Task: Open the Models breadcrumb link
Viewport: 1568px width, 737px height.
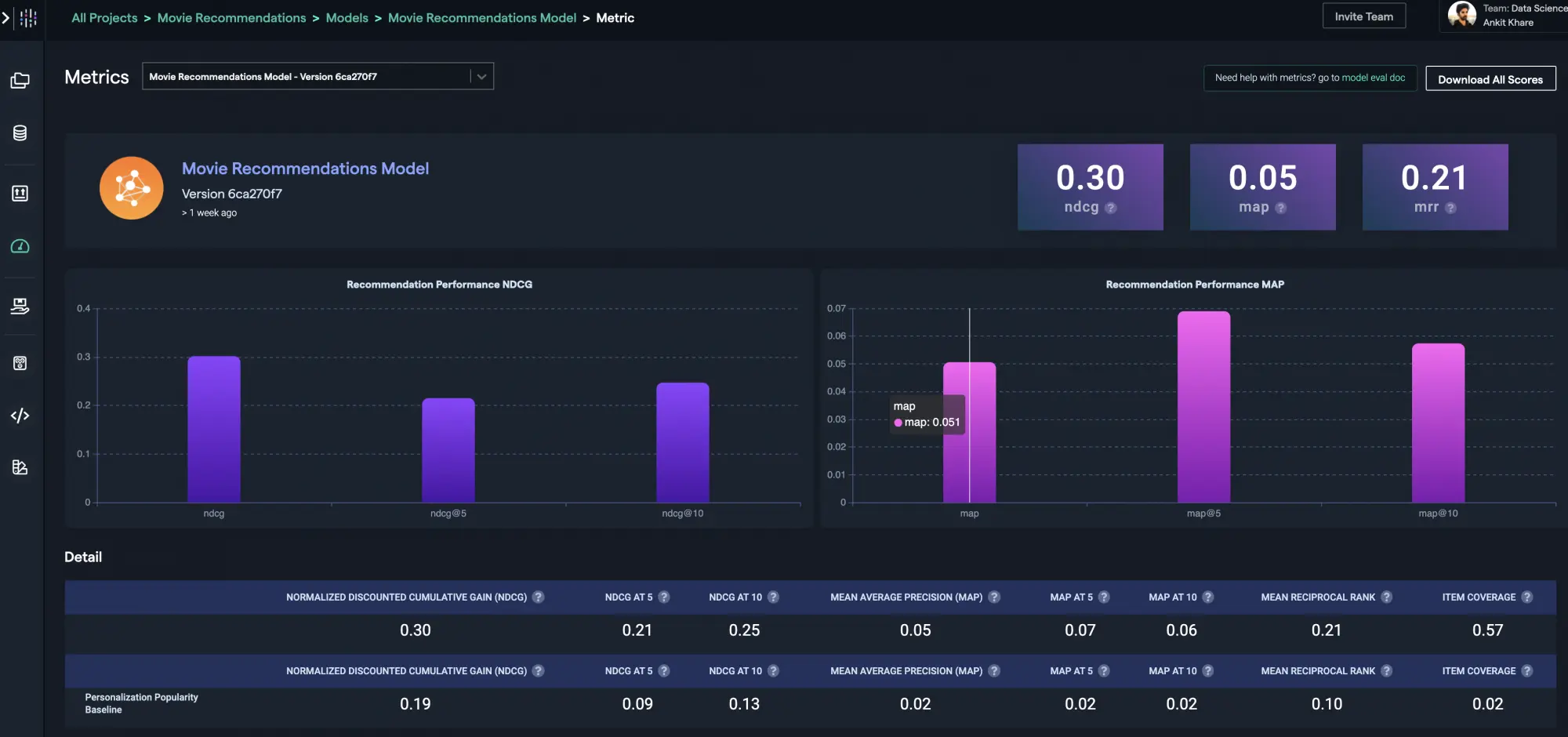Action: coord(347,17)
